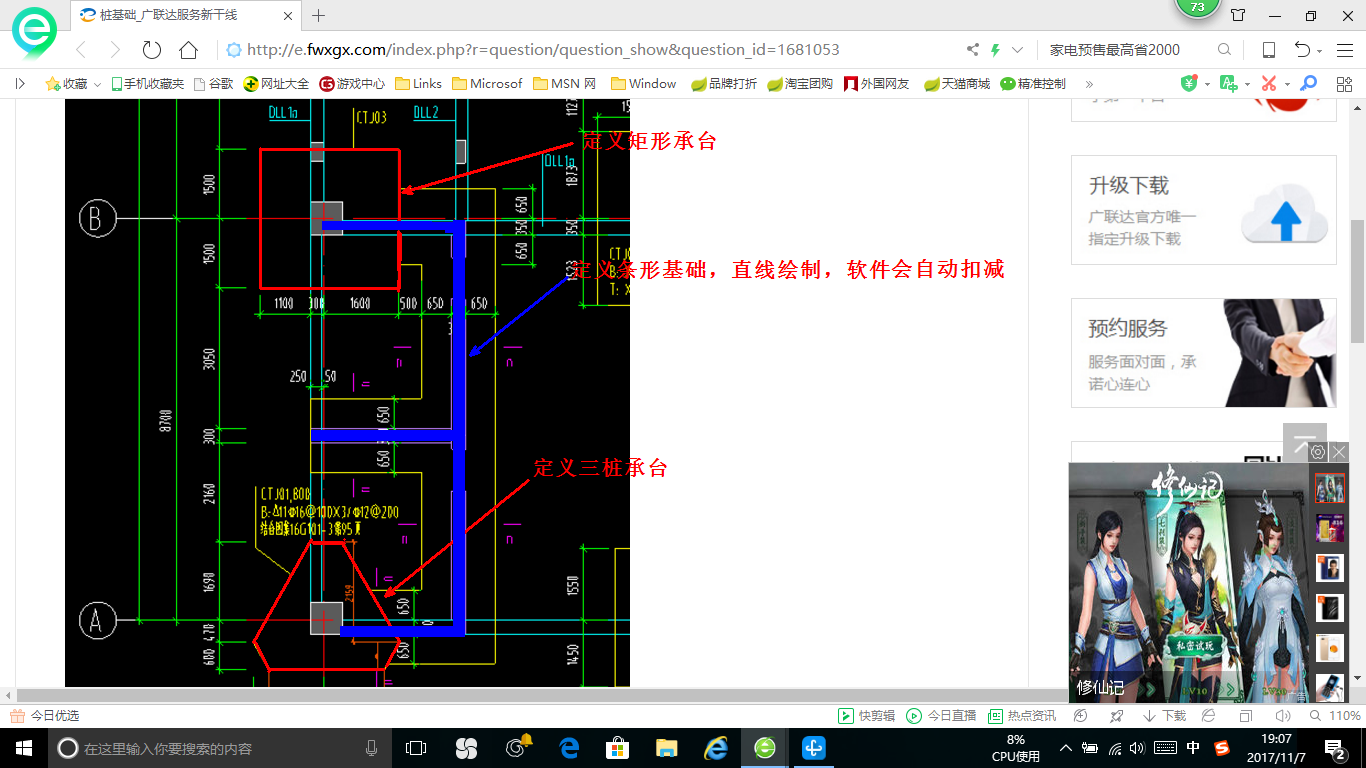This screenshot has height=768, width=1366.
Task: Click the search magnifier icon
Action: [x=1224, y=49]
